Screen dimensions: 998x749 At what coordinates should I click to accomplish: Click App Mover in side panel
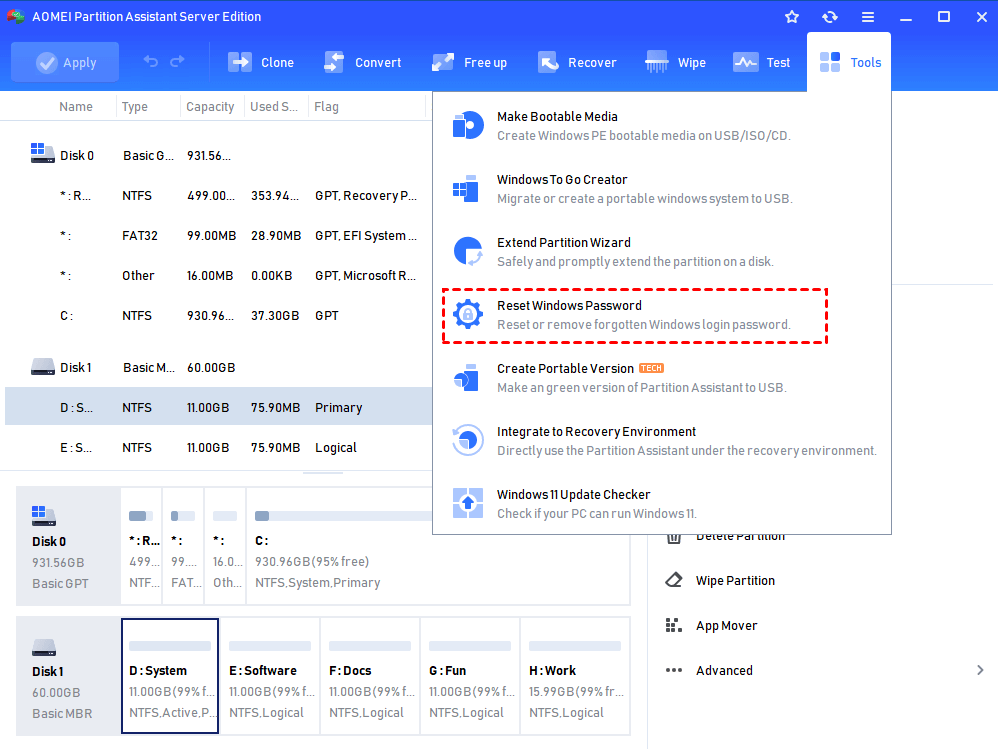point(726,626)
